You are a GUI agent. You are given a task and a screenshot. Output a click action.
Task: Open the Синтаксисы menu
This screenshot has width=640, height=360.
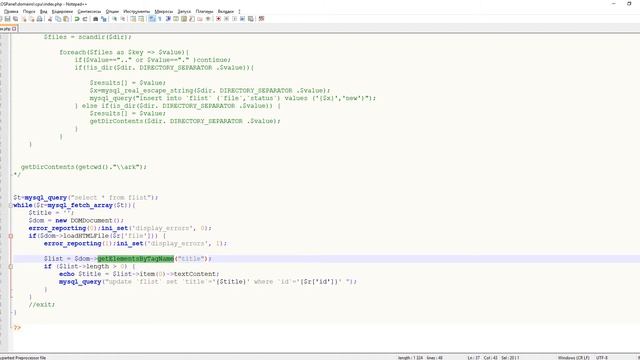point(89,11)
